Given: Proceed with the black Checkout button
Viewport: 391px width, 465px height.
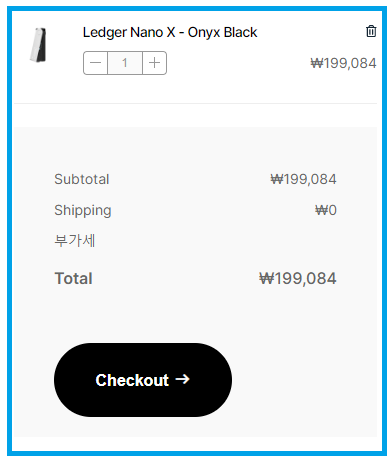Looking at the screenshot, I should coord(143,380).
